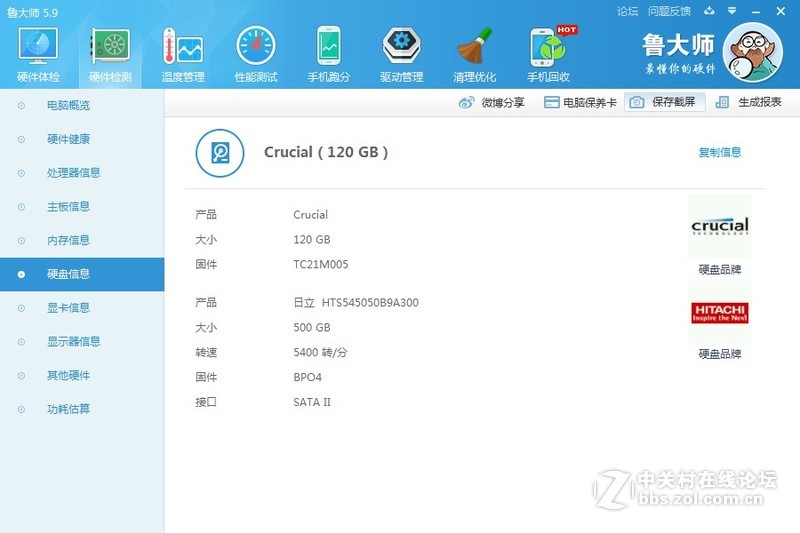Open the 论坛 forum link
The image size is (800, 533).
[628, 11]
